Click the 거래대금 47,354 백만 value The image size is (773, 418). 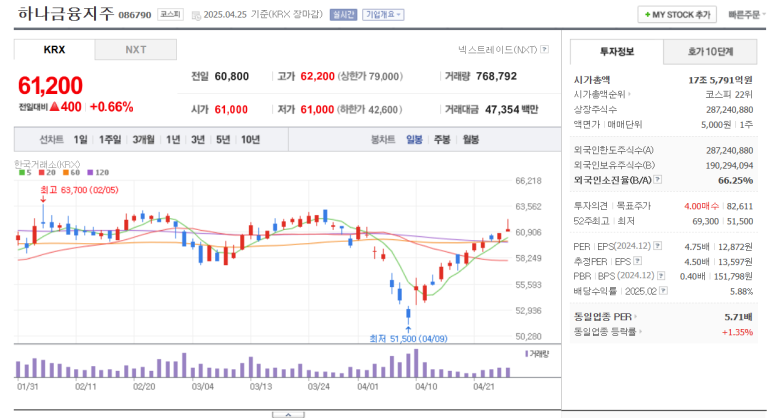coord(511,109)
